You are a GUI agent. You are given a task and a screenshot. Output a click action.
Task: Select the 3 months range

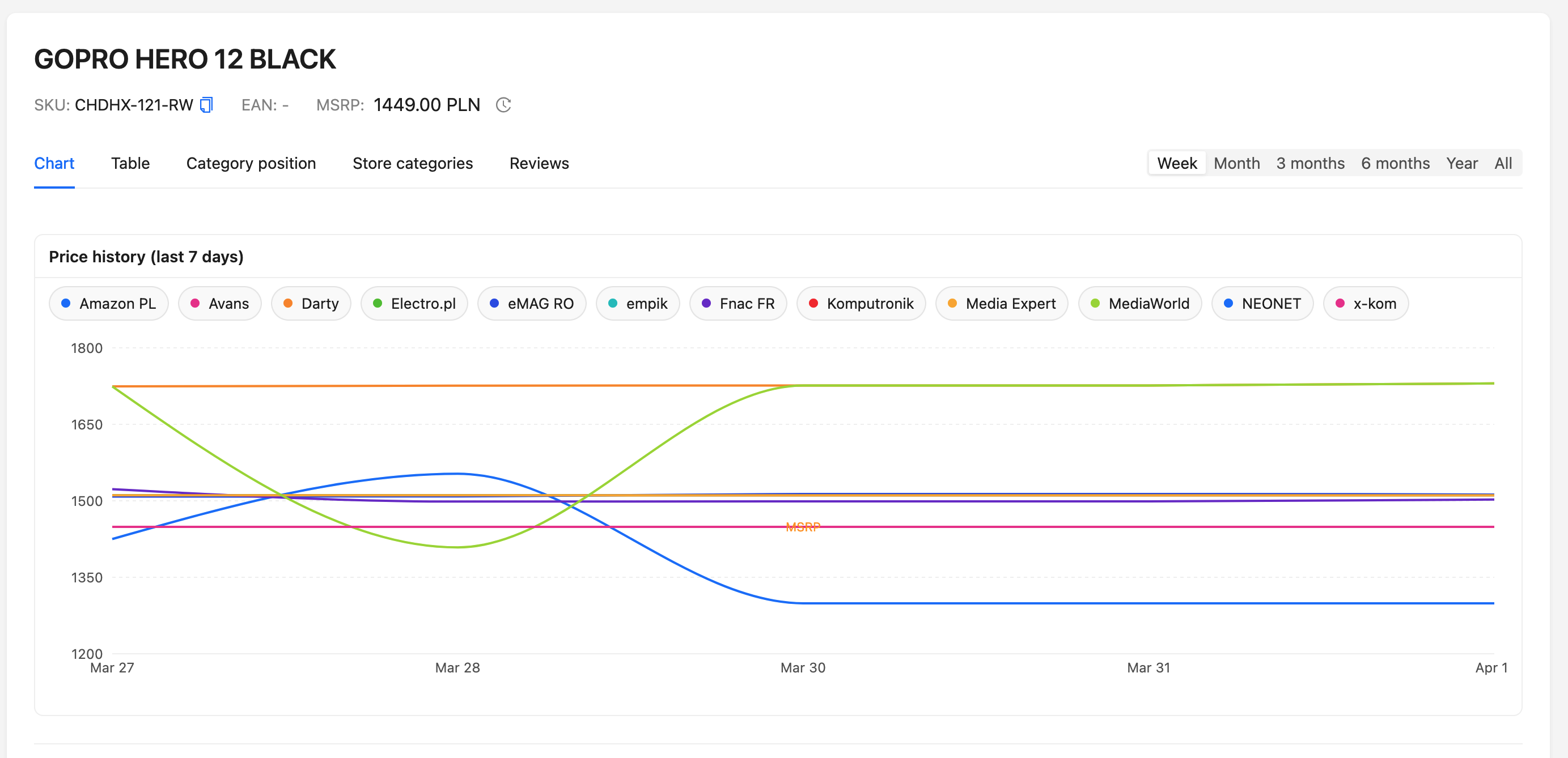[1310, 164]
